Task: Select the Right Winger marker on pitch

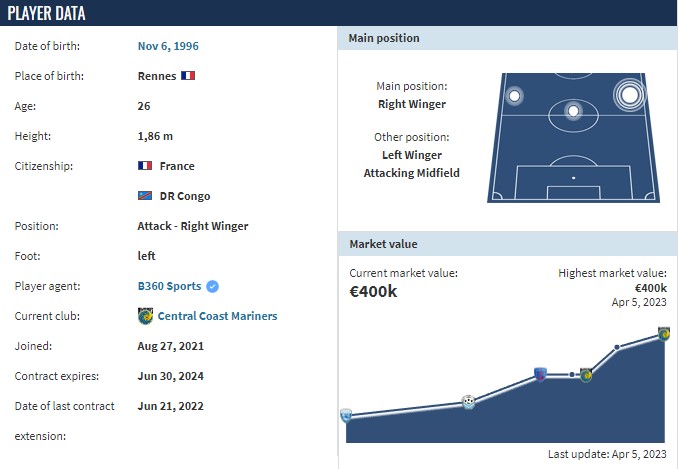Action: (x=629, y=95)
